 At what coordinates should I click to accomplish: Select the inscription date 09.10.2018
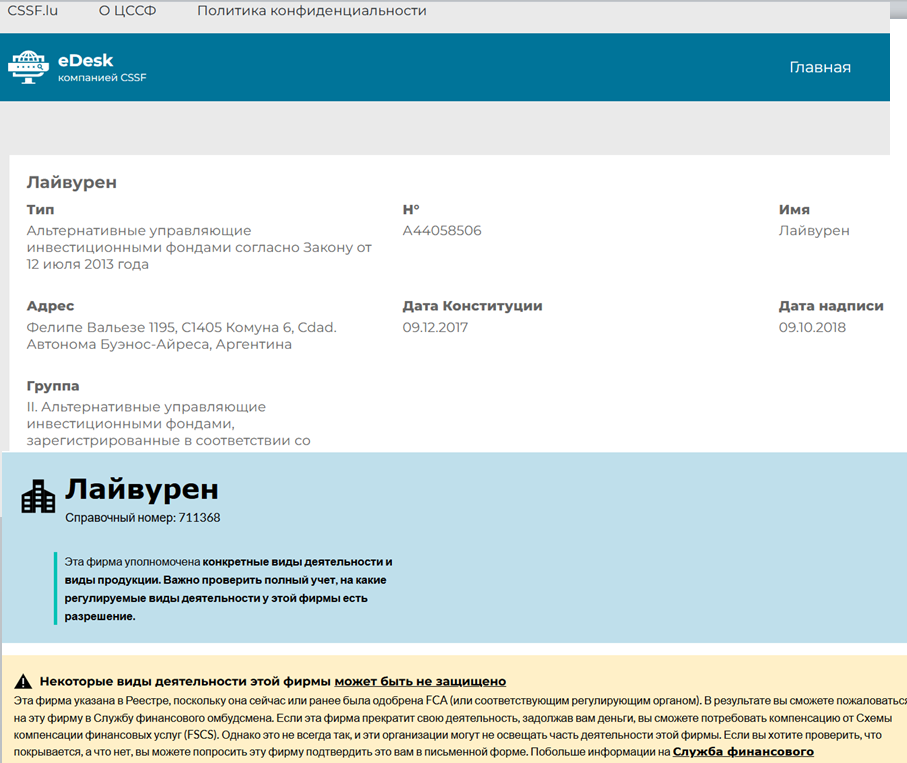(812, 327)
